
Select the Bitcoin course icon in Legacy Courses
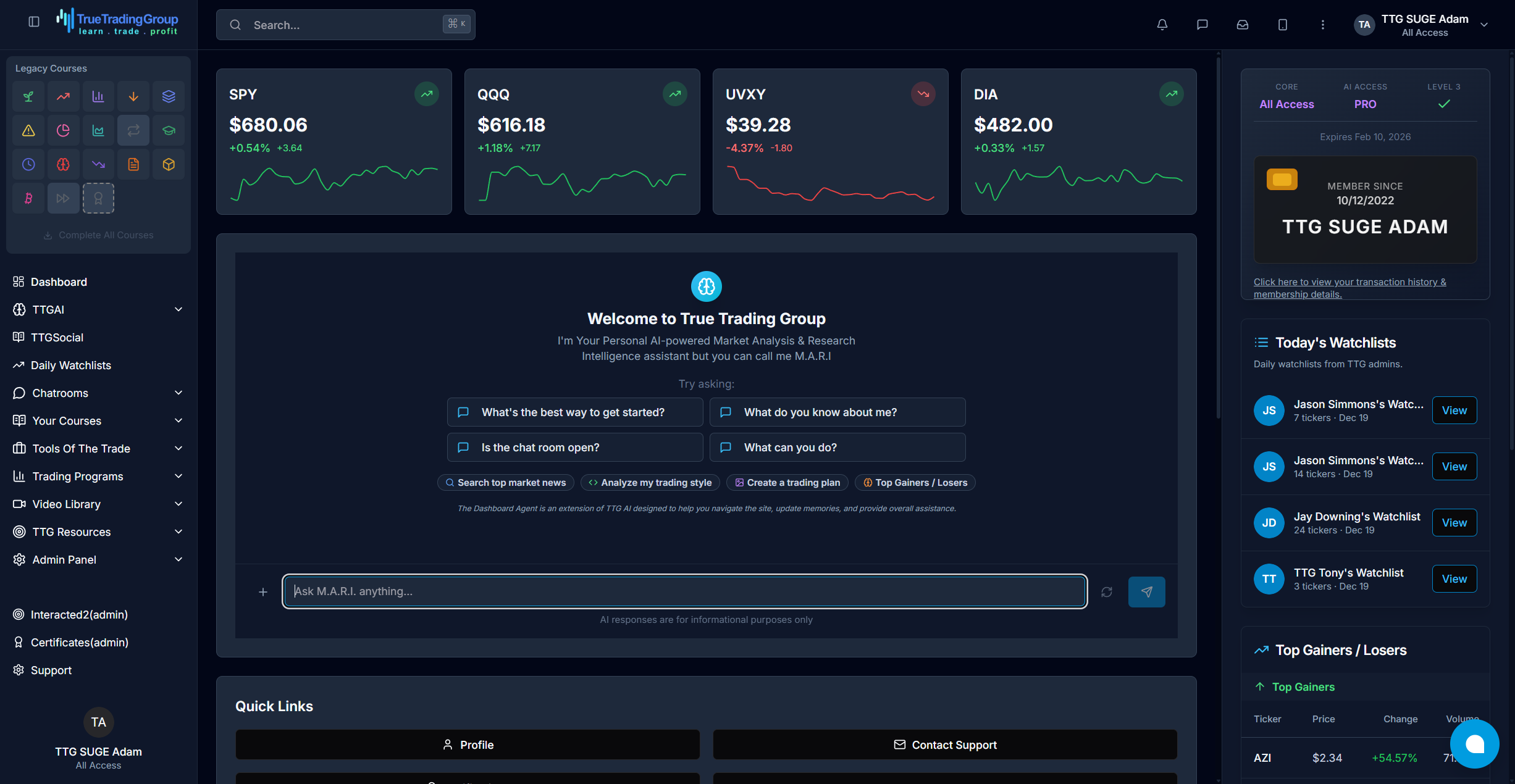click(x=28, y=198)
